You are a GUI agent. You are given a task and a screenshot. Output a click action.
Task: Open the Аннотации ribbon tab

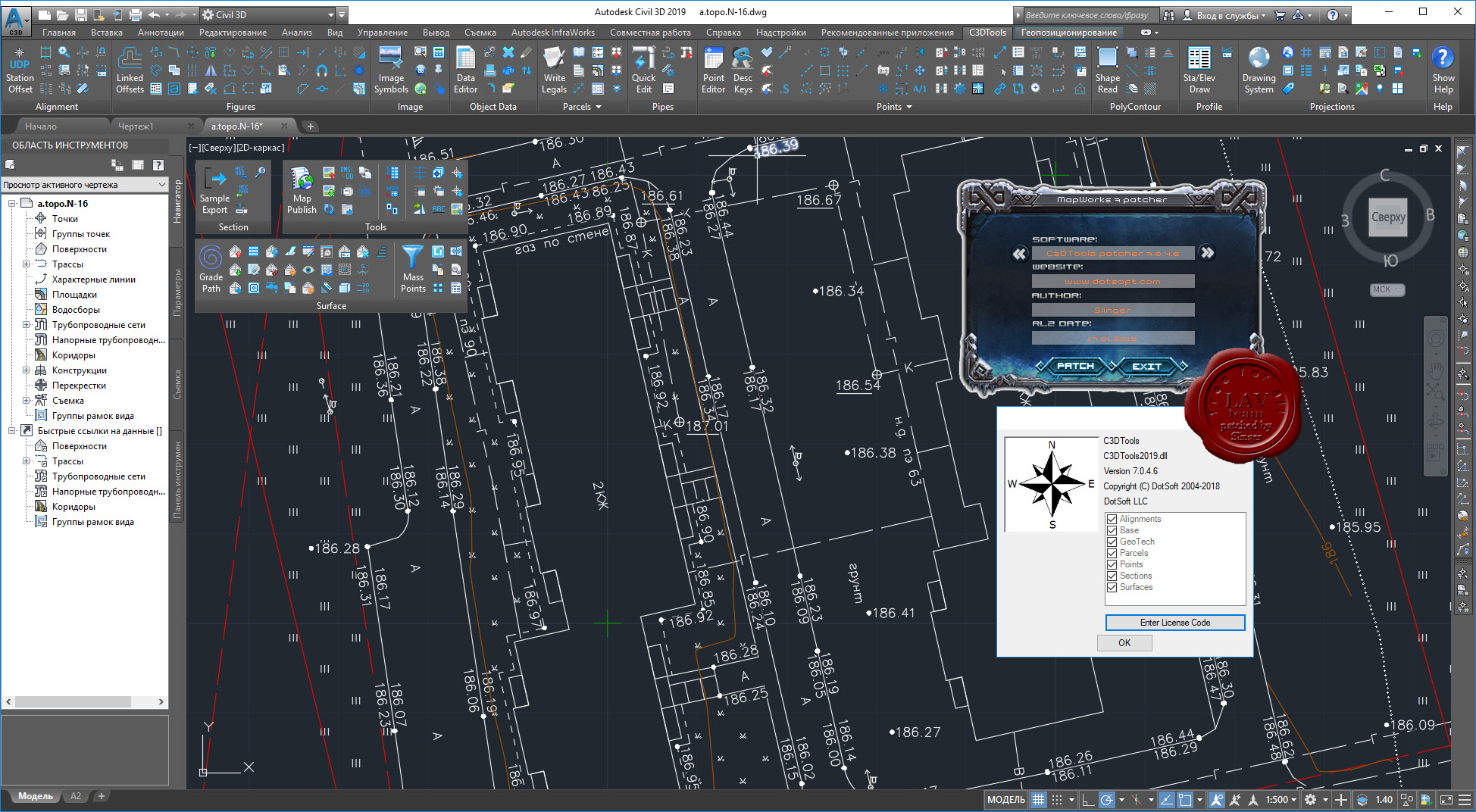click(x=161, y=33)
